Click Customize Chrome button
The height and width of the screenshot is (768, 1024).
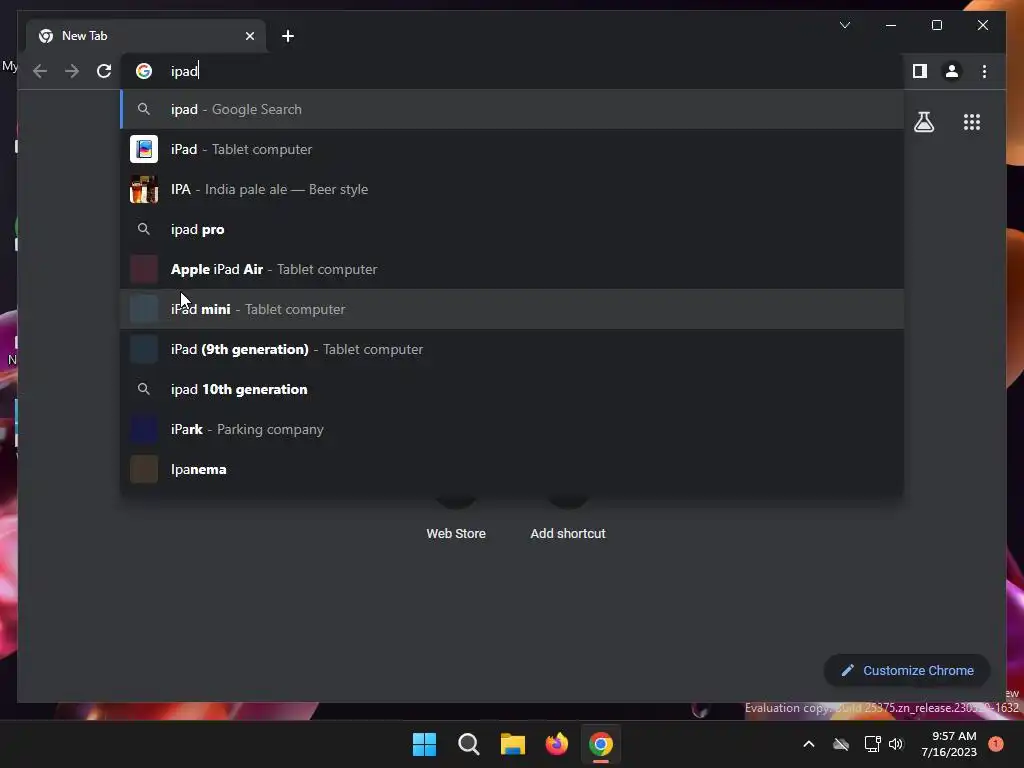coord(907,671)
